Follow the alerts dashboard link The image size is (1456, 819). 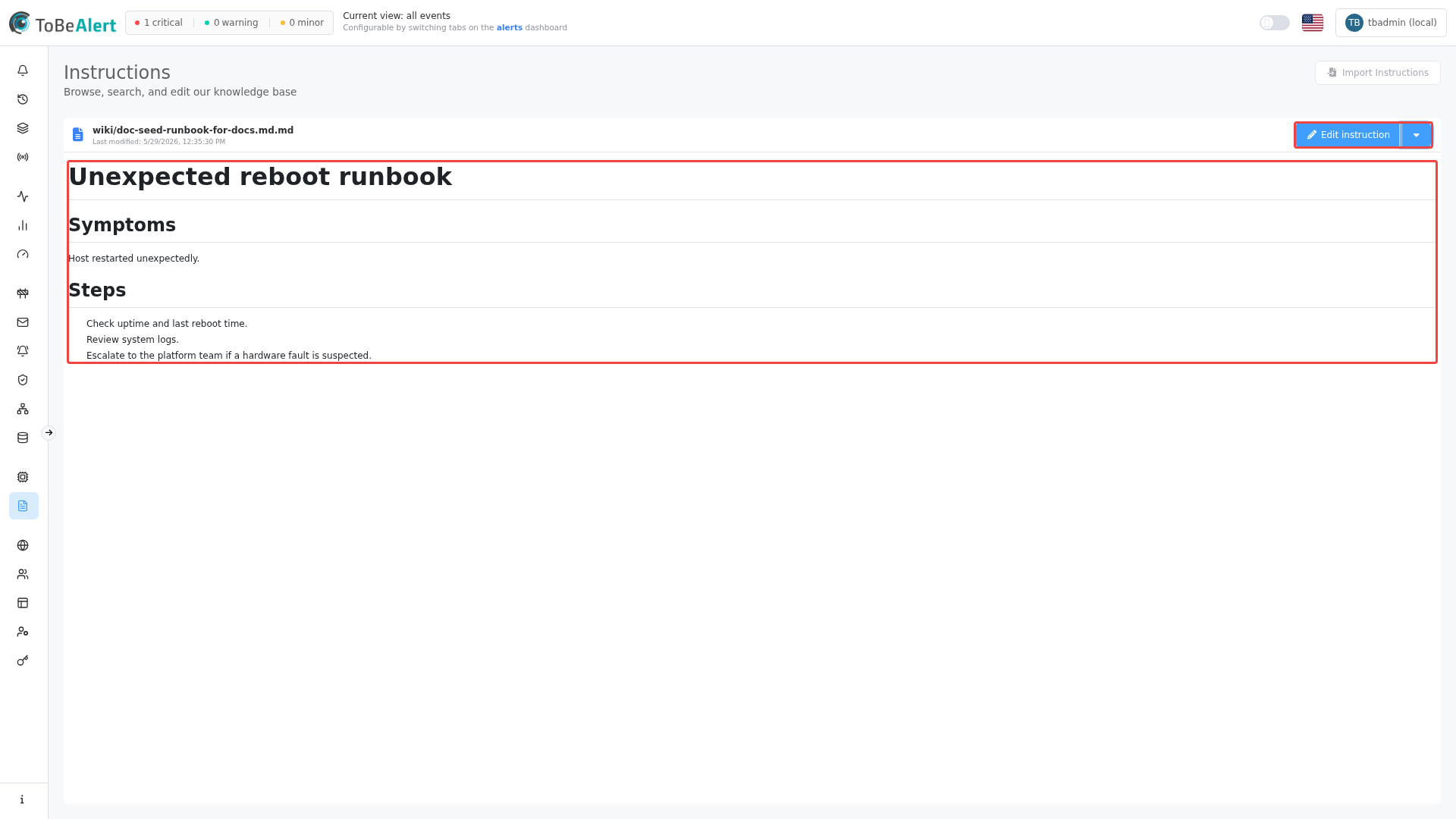(x=510, y=28)
